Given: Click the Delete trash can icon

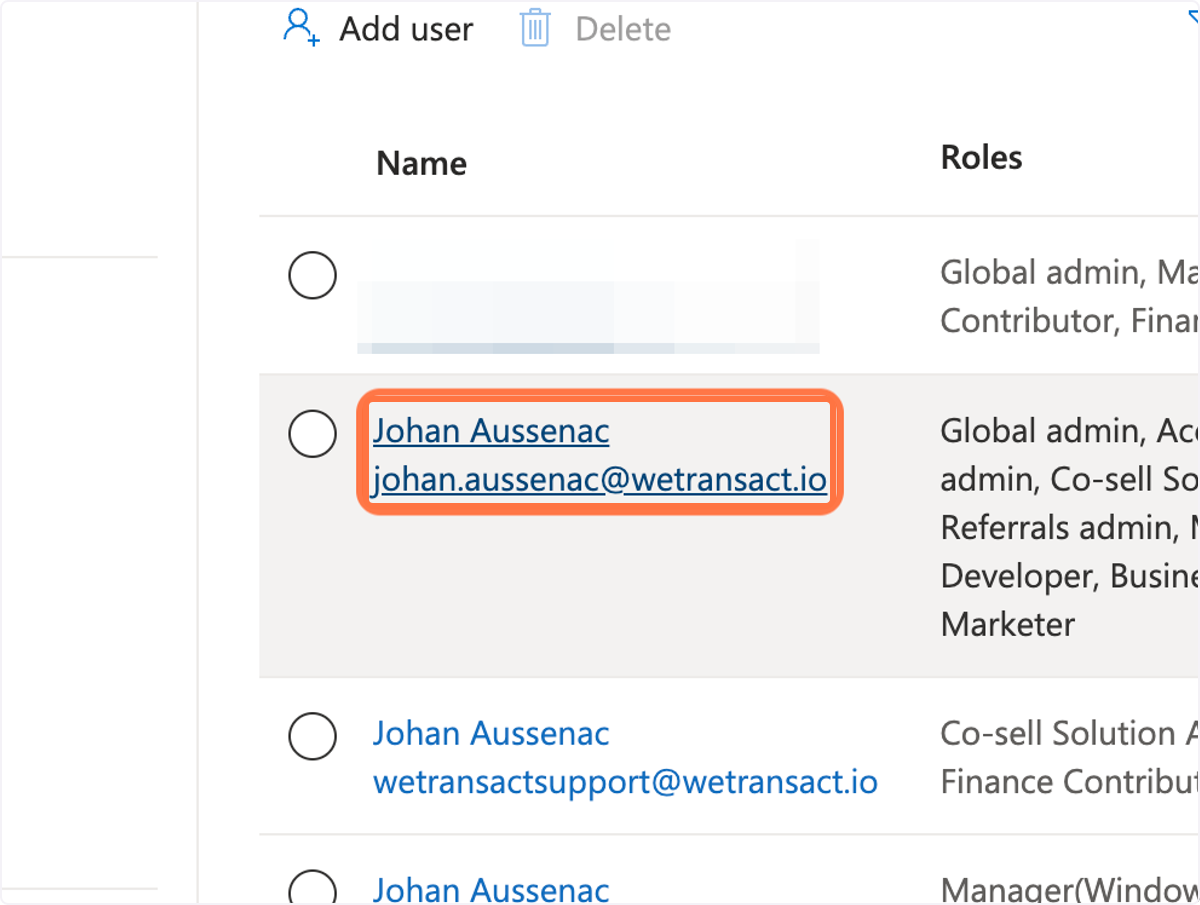Looking at the screenshot, I should 535,28.
